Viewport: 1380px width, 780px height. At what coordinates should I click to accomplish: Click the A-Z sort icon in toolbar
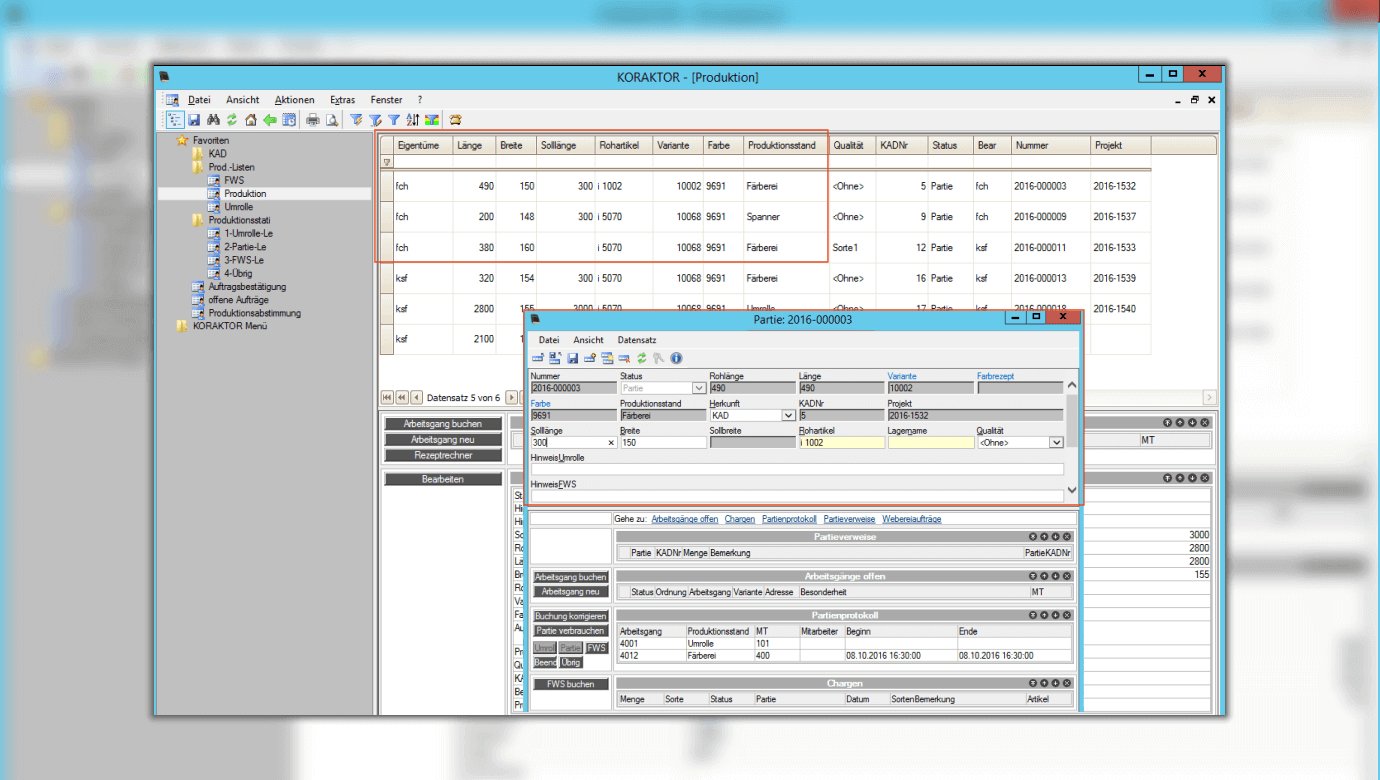412,120
